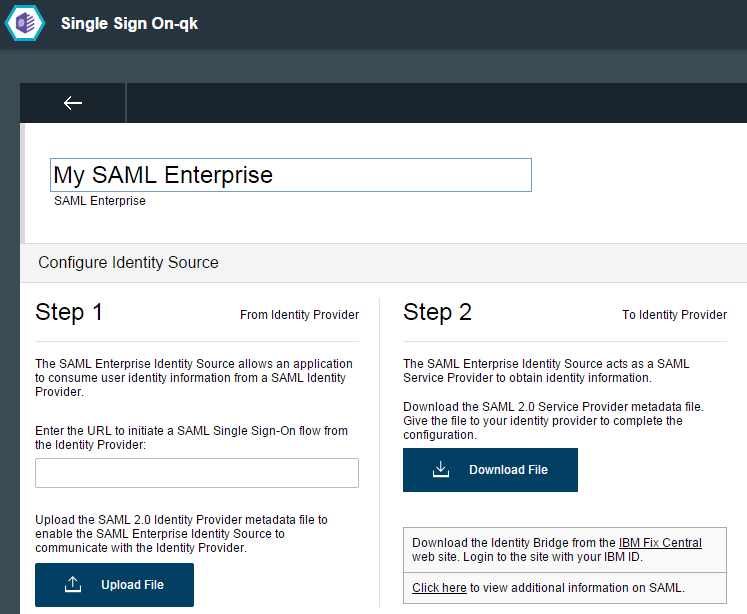Click the dark tab bar beside back arrow
The height and width of the screenshot is (614, 747).
[436, 103]
